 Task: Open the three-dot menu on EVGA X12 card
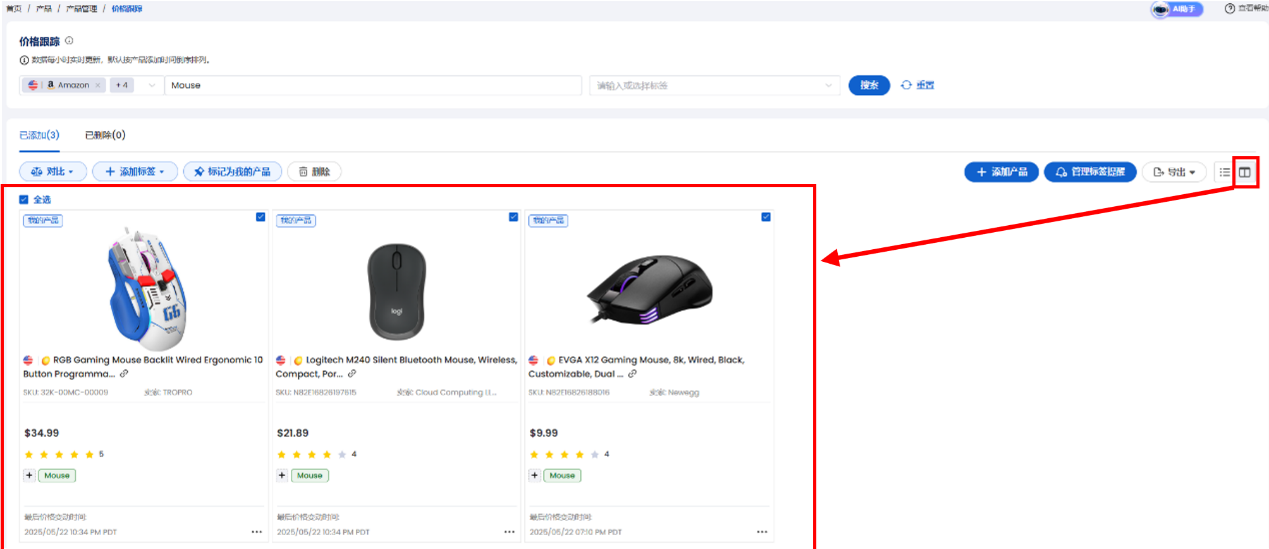click(762, 532)
